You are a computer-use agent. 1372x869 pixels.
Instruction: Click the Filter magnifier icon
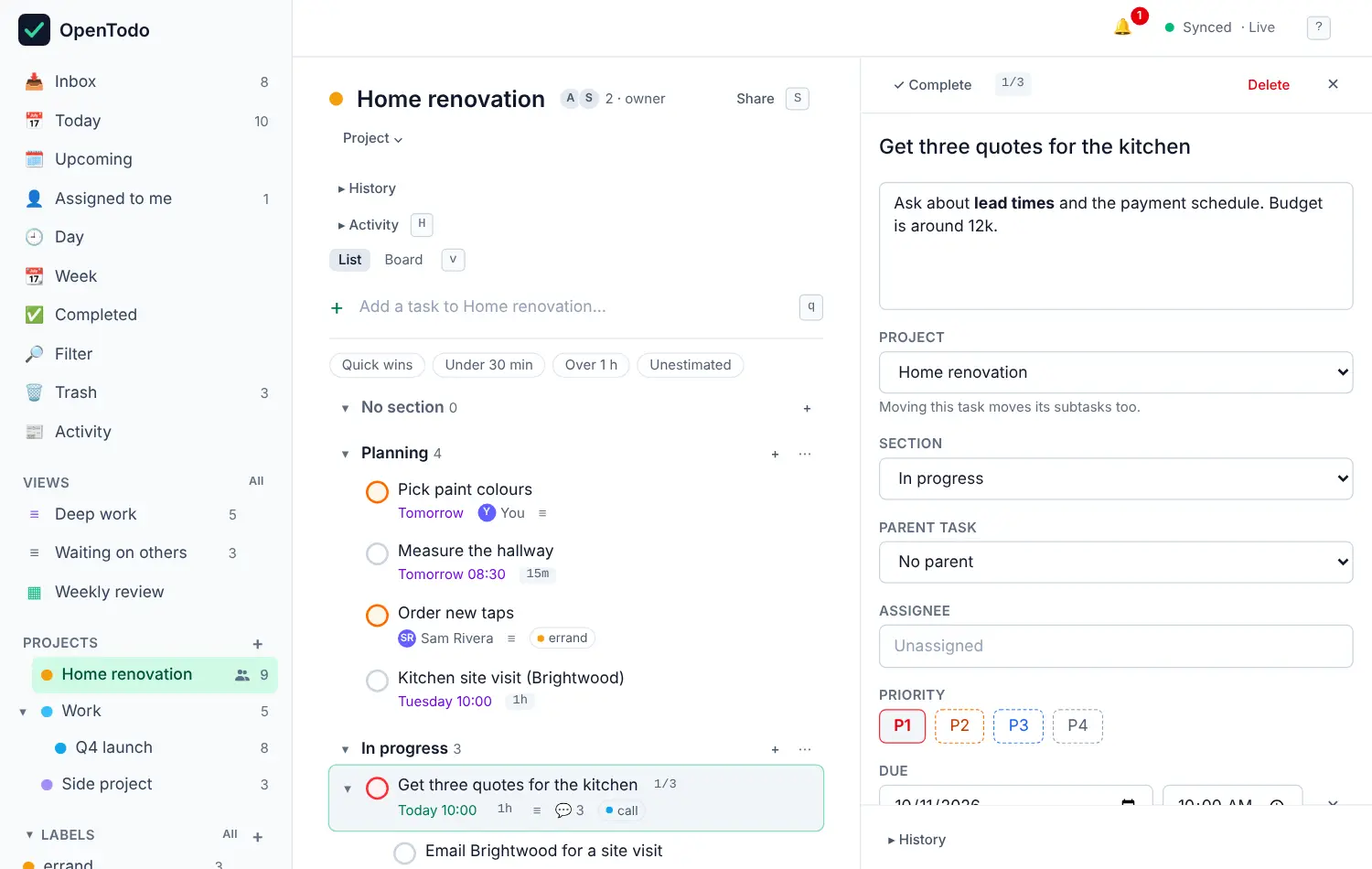[x=34, y=354]
